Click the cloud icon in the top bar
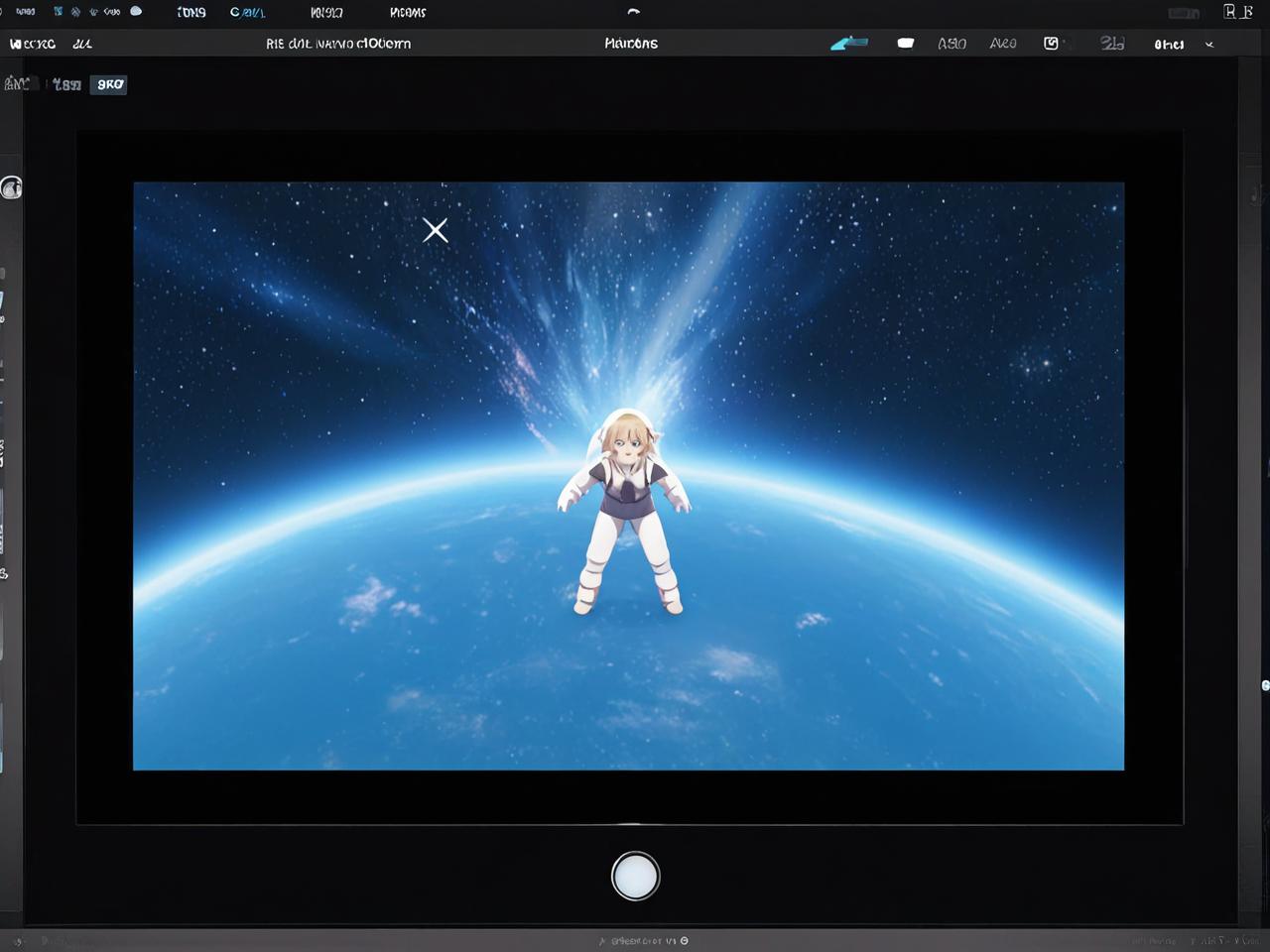 [136, 12]
